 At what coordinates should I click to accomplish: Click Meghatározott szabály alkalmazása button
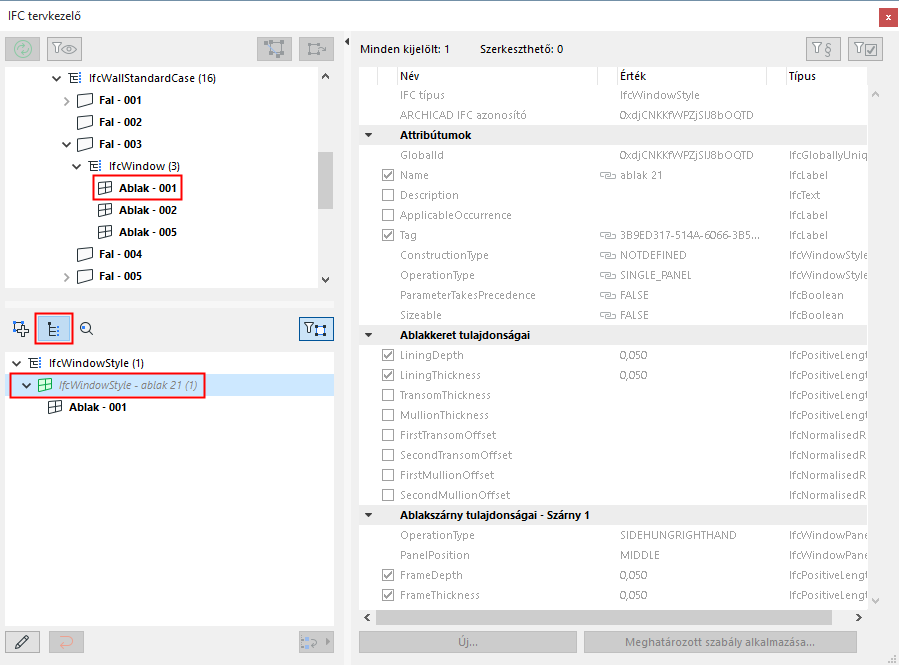click(x=720, y=642)
